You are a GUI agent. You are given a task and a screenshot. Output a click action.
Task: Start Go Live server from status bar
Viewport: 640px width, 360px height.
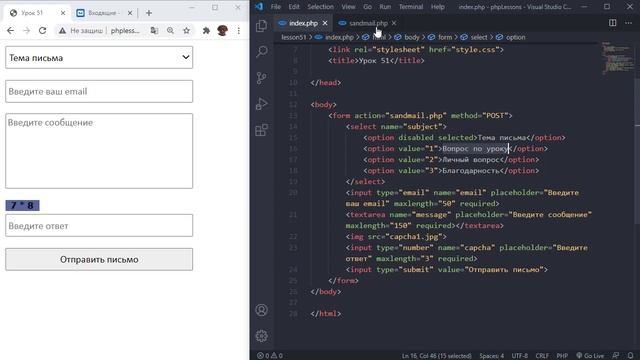[x=590, y=356]
